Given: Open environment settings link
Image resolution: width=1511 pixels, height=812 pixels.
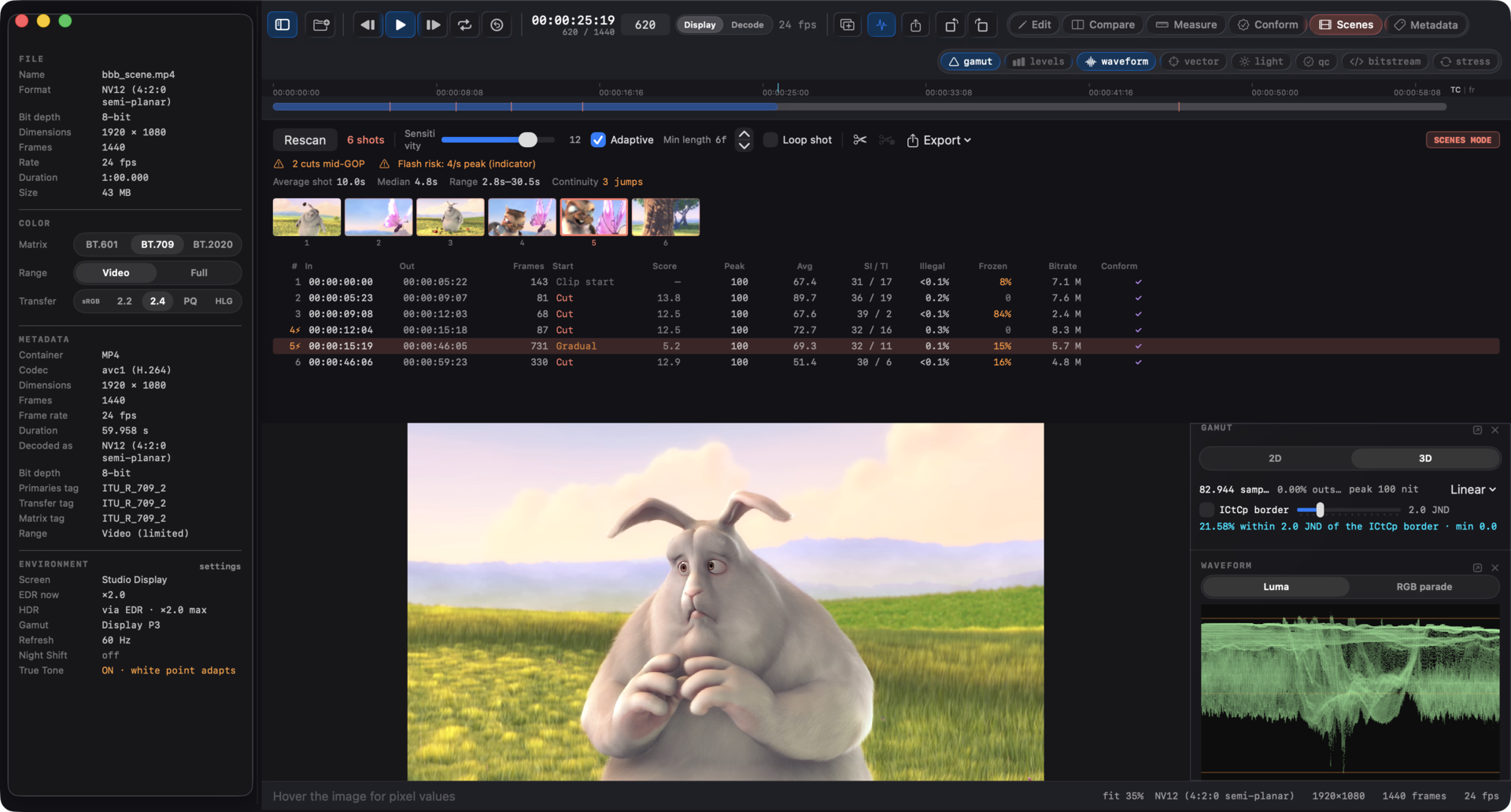Looking at the screenshot, I should [220, 567].
